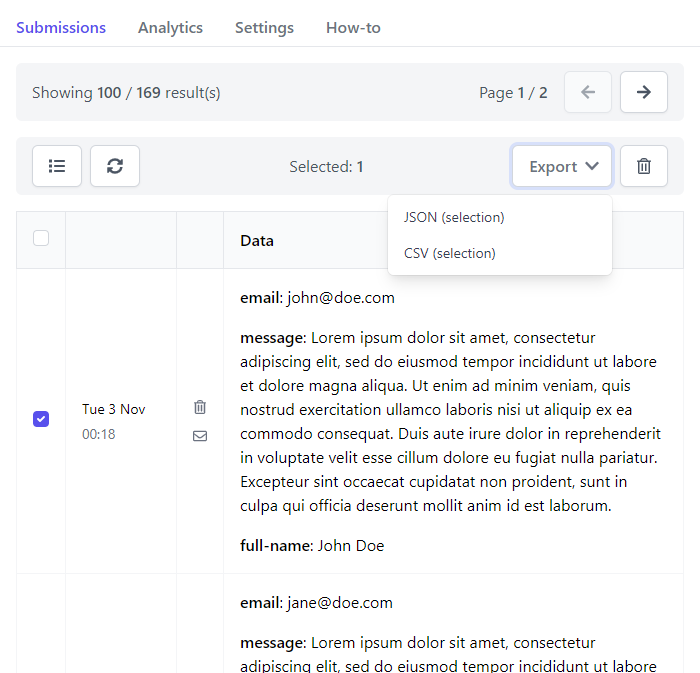This screenshot has height=673, width=700.
Task: Open the How-to tab
Action: point(353,28)
